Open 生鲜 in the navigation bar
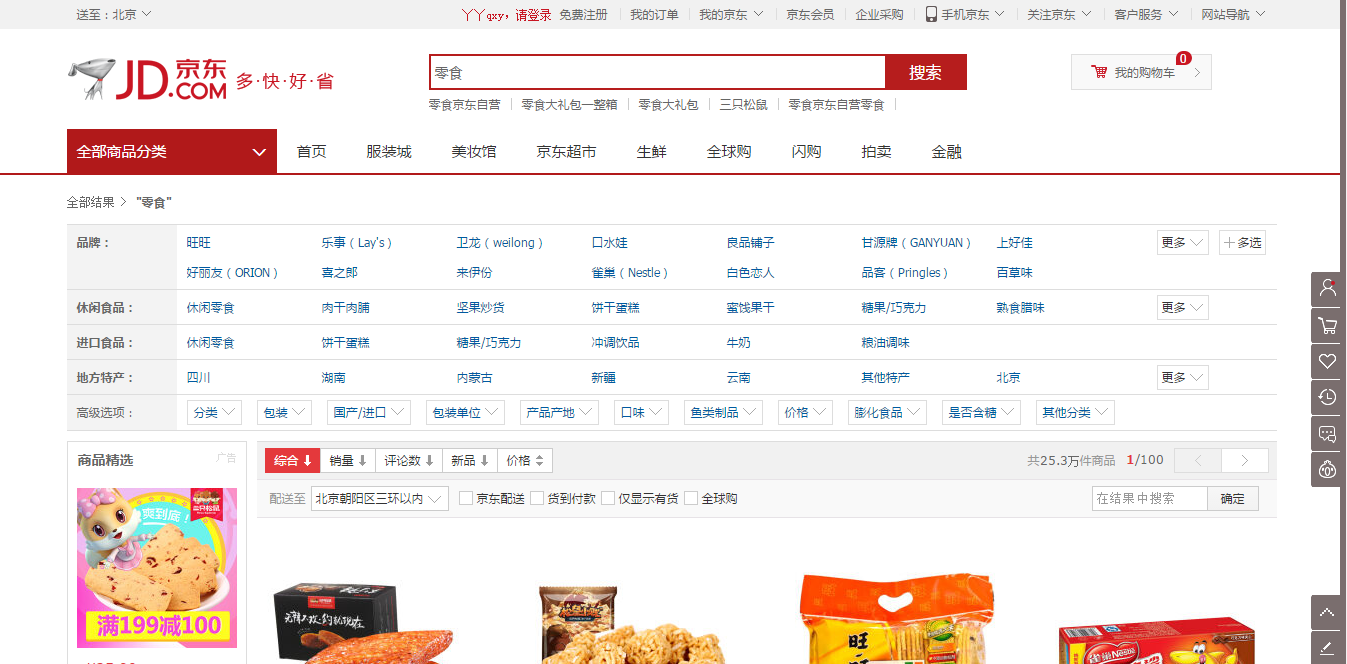 (x=652, y=152)
